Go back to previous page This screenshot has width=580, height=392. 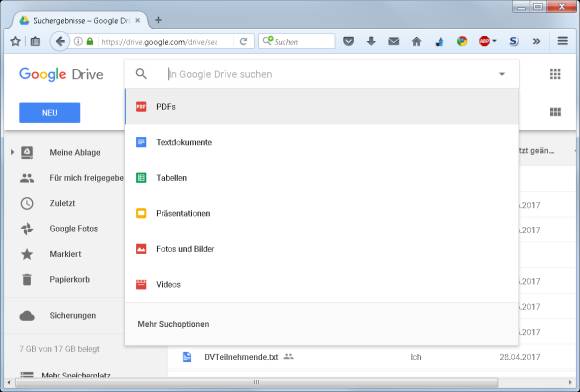pos(60,41)
